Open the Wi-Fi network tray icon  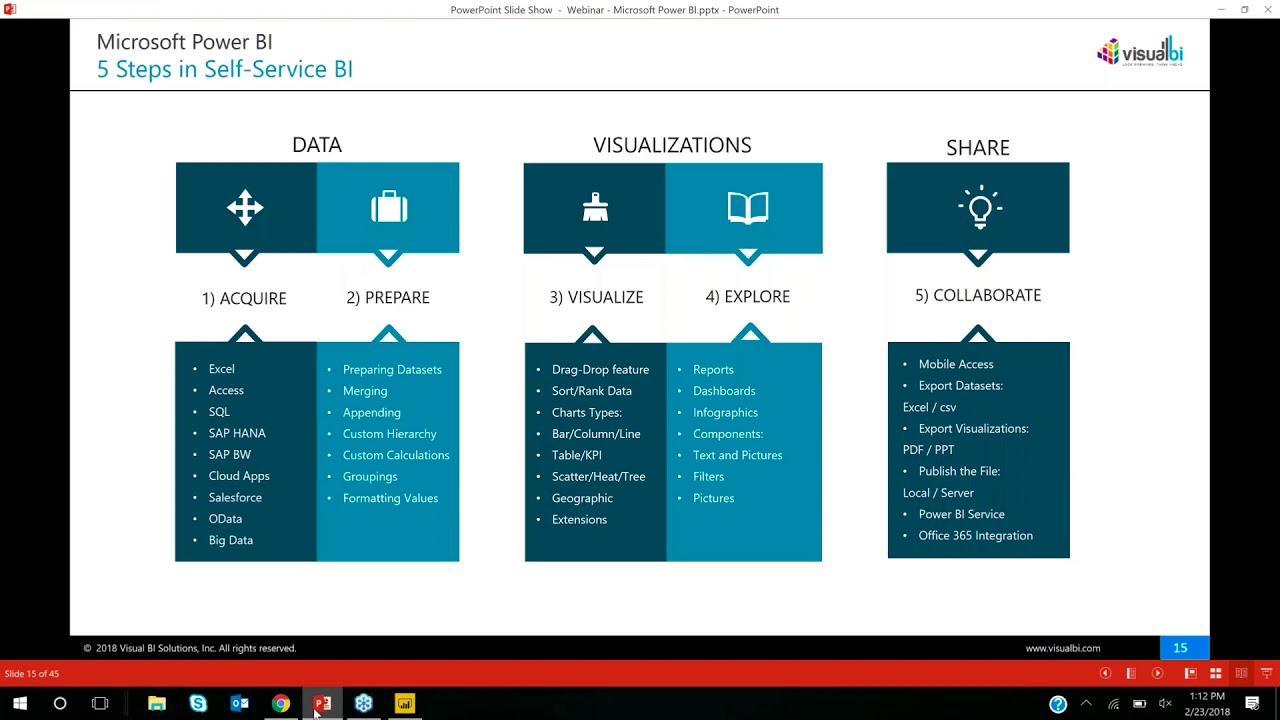(x=1113, y=704)
